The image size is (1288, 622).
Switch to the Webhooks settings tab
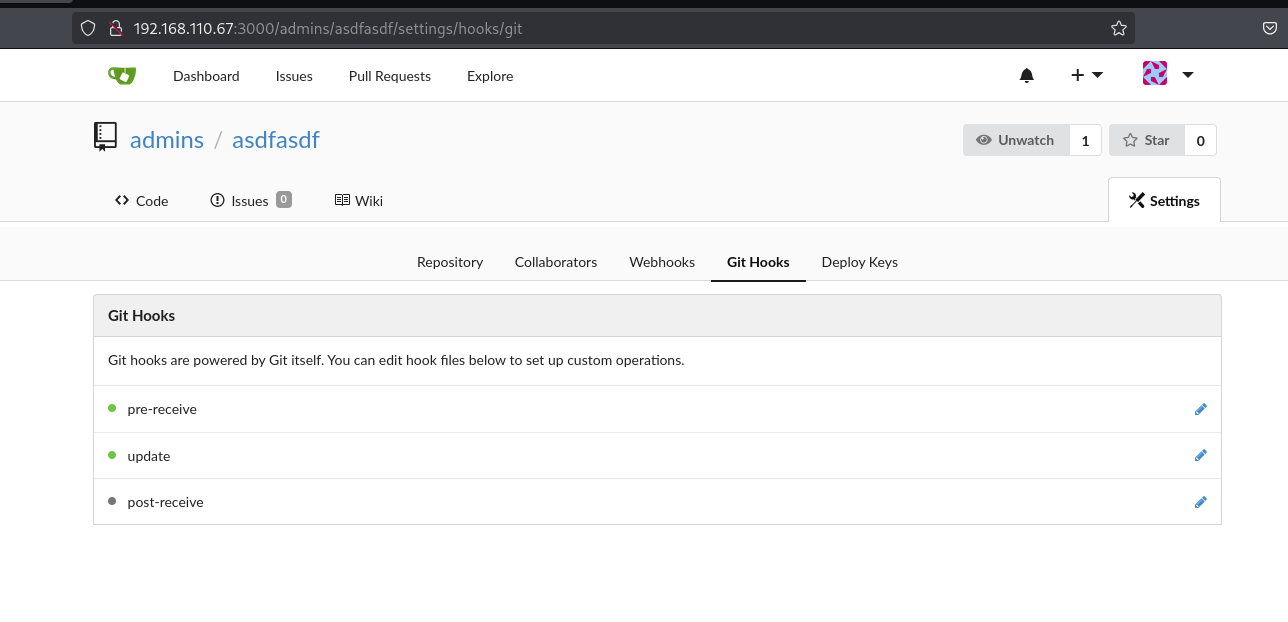(661, 262)
